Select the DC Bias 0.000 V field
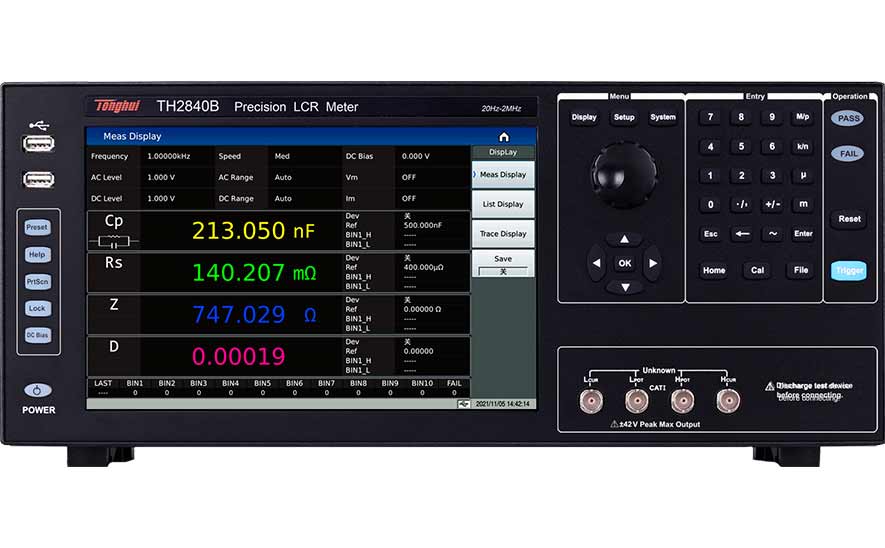The width and height of the screenshot is (885, 548). (416, 156)
